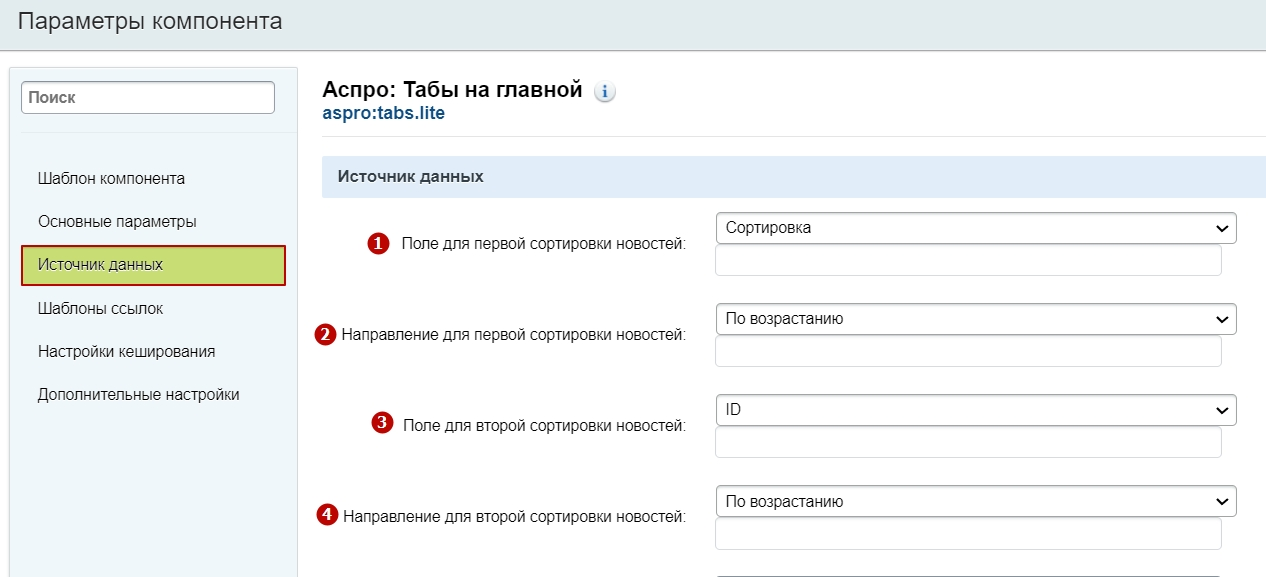
Task: Click the aspro:tabs.lite component name
Action: (384, 114)
